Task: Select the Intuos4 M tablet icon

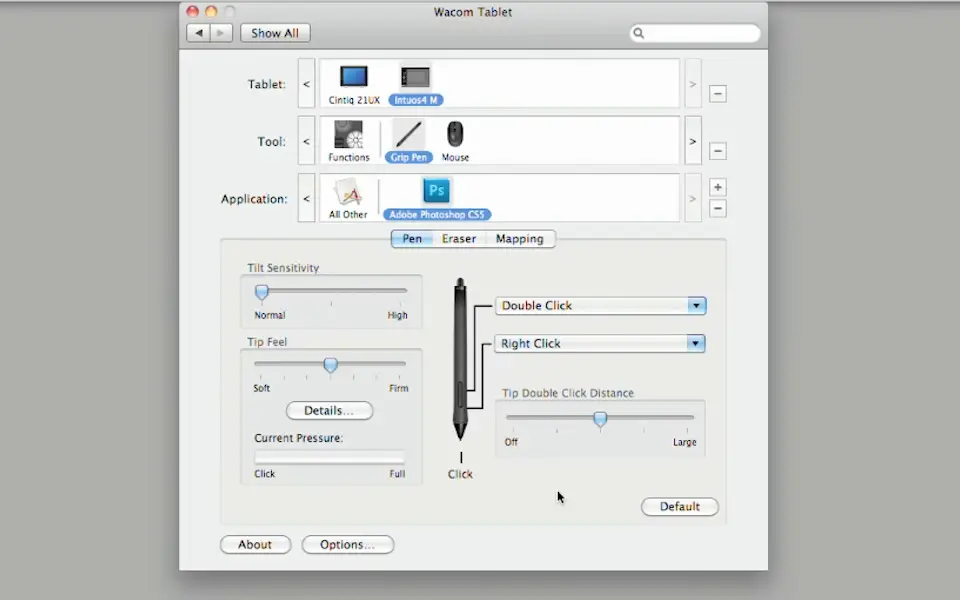Action: [415, 77]
